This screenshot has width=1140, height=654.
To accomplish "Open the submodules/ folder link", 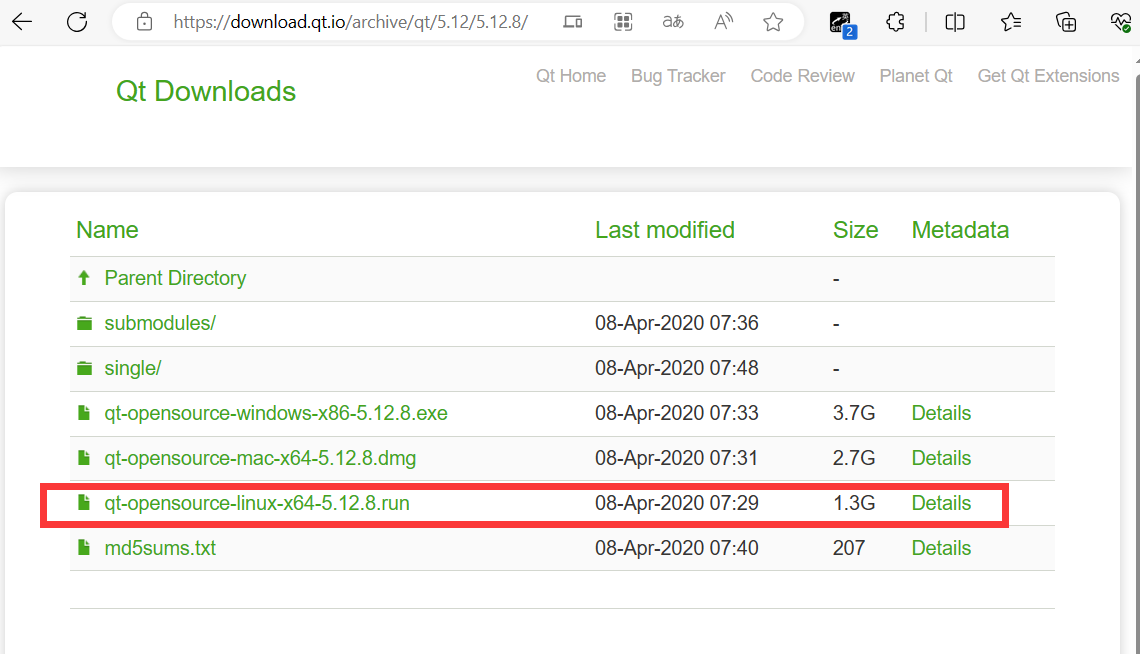I will [160, 323].
